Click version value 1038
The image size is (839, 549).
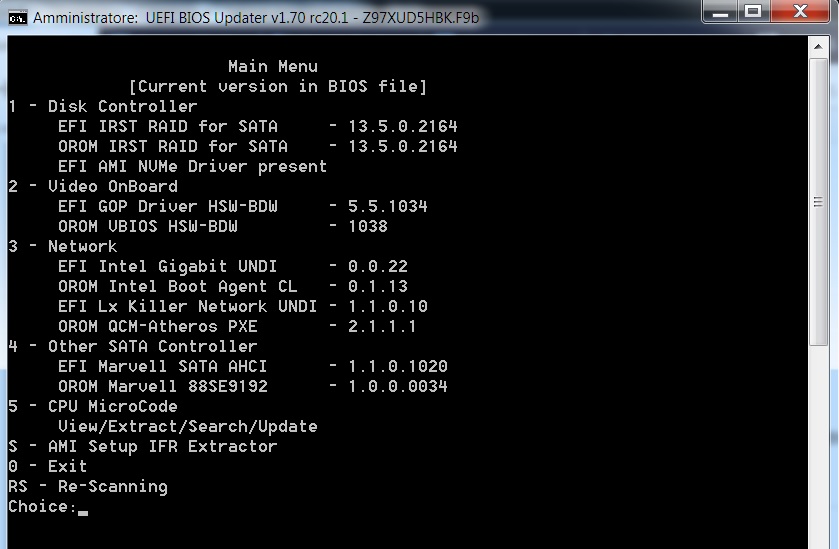tap(368, 226)
